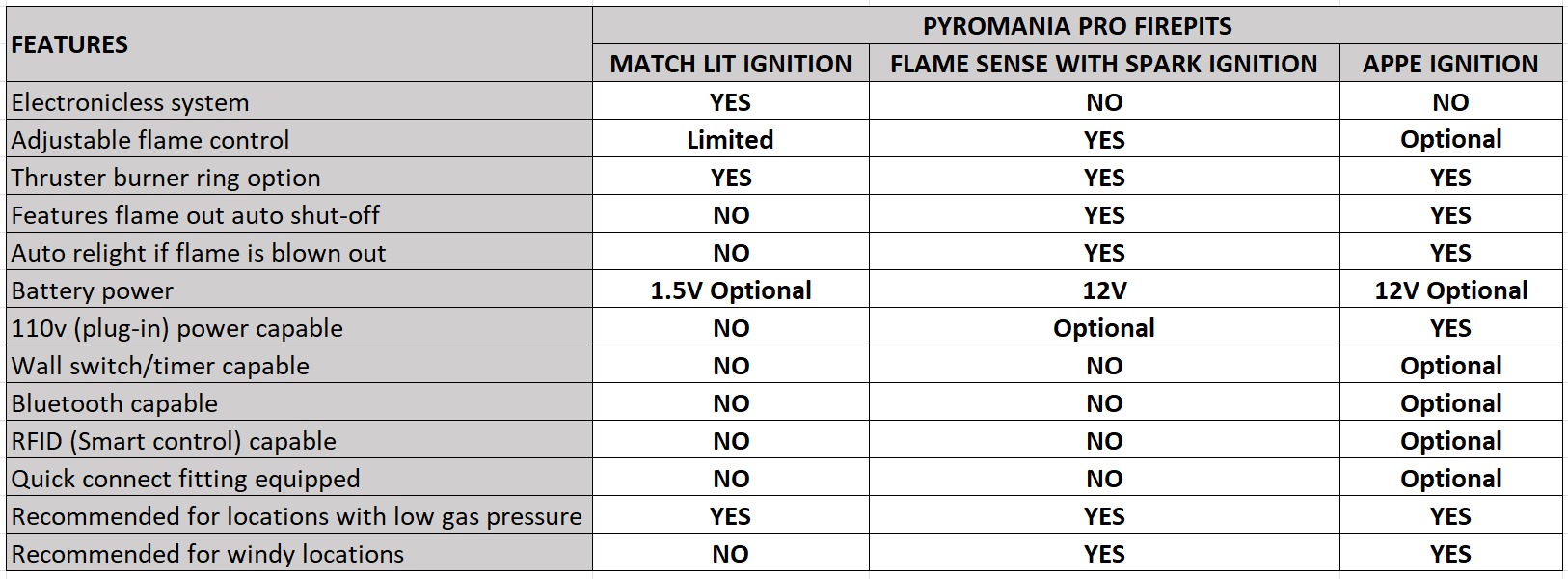Select FLAME SENSE WITH SPARK IGNITION header

tap(1104, 64)
